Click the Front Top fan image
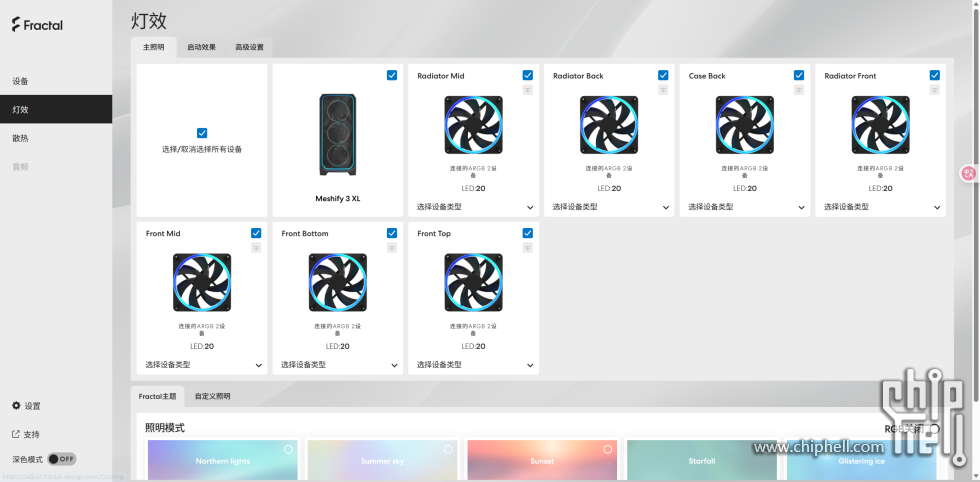This screenshot has width=980, height=482. [473, 283]
